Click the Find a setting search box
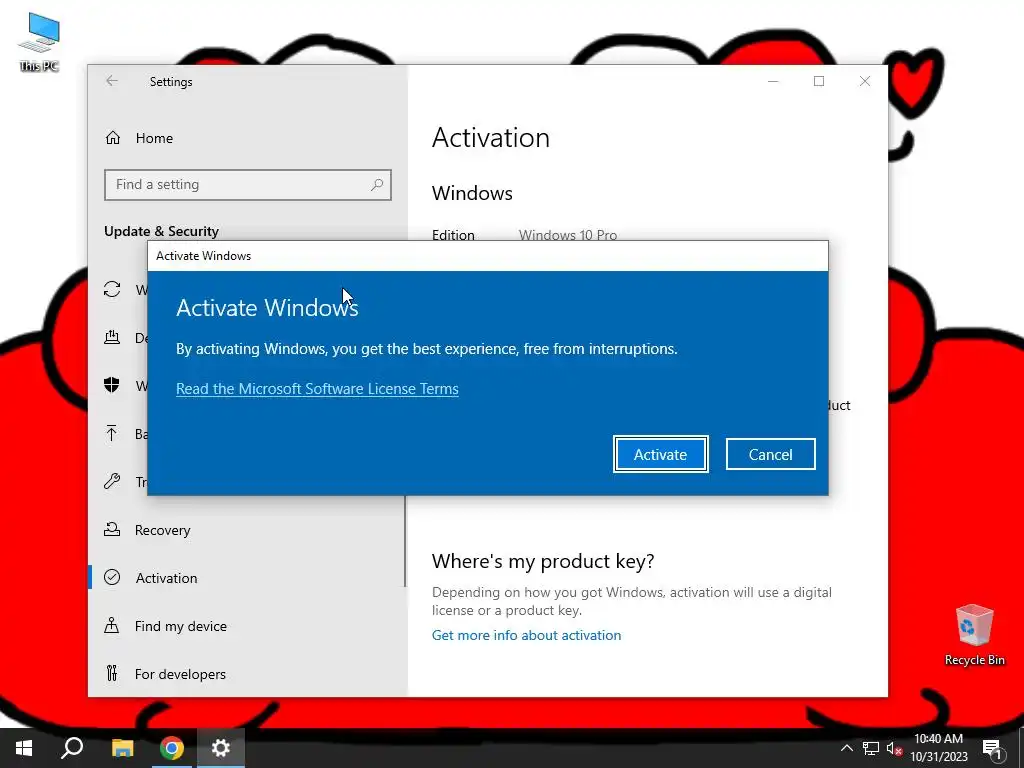 [248, 185]
